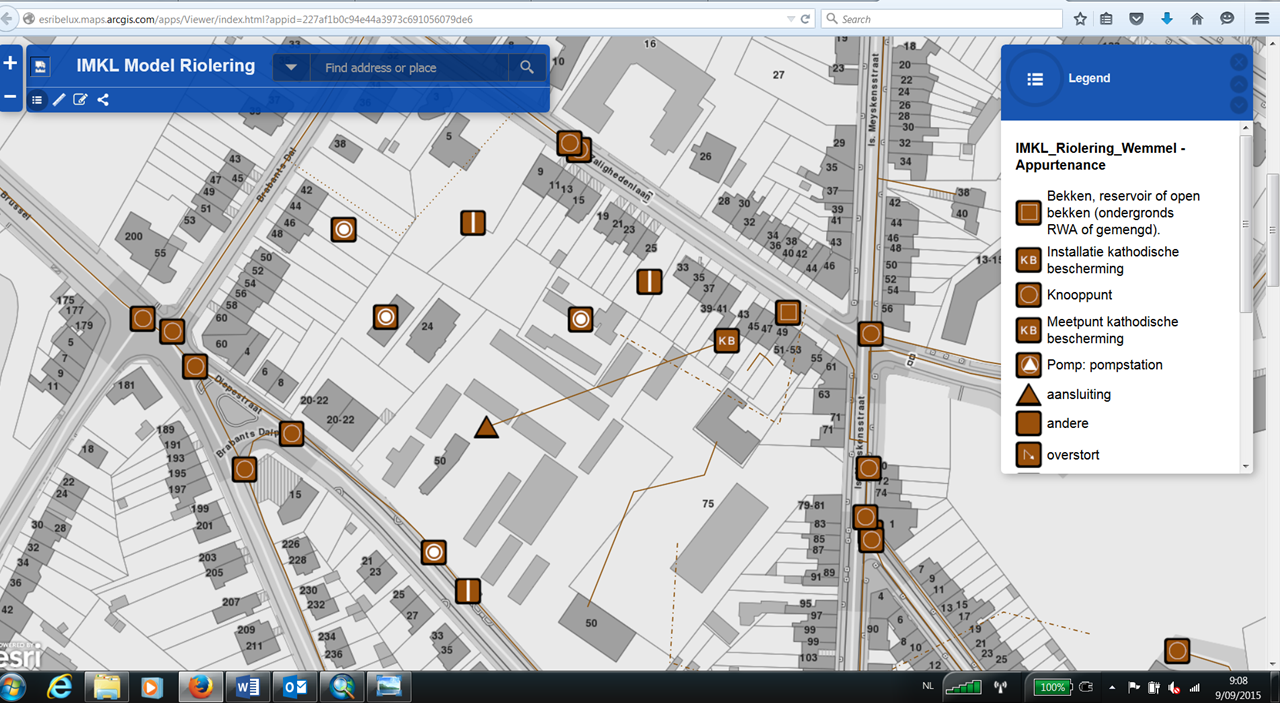Click the Pocket icon in browser toolbar
1280x720 pixels.
coord(1136,19)
